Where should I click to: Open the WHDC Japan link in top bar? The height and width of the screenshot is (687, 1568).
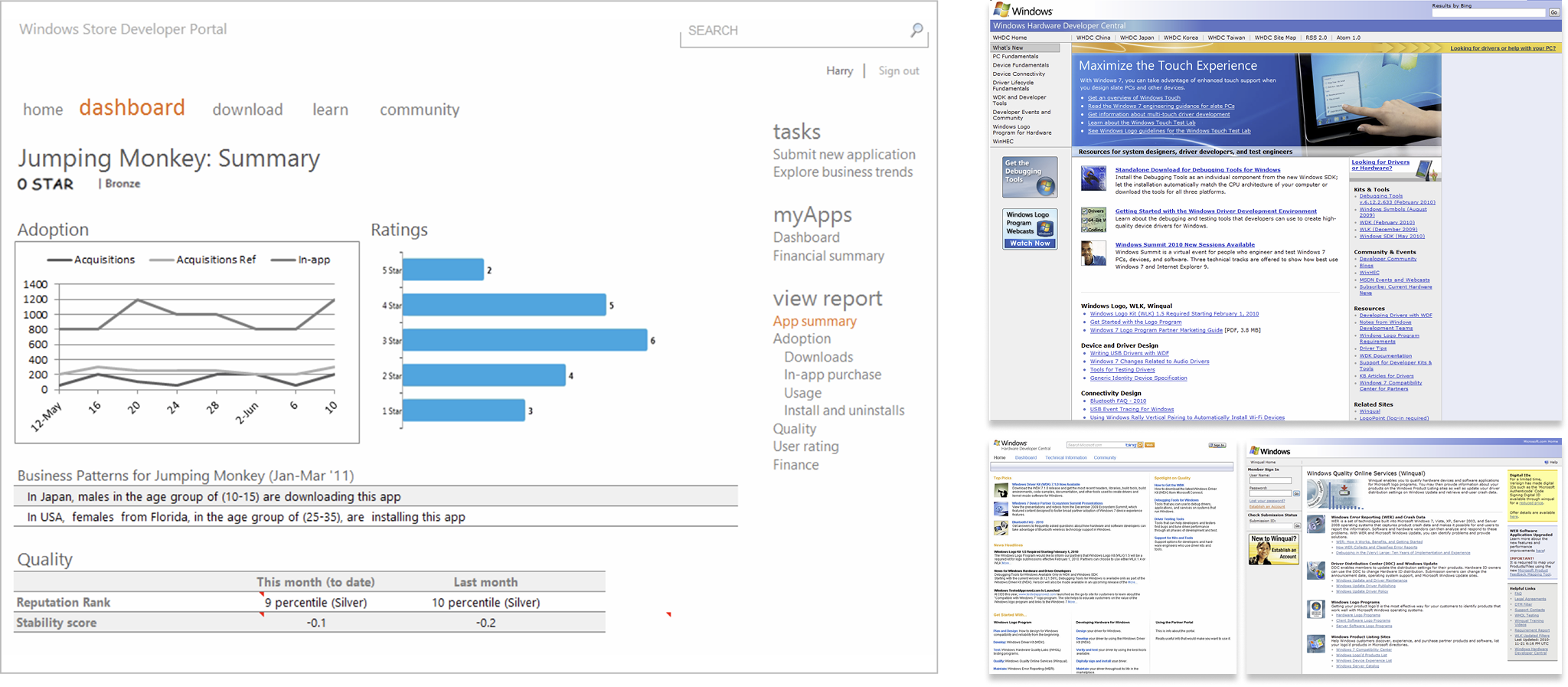pyautogui.click(x=1136, y=38)
